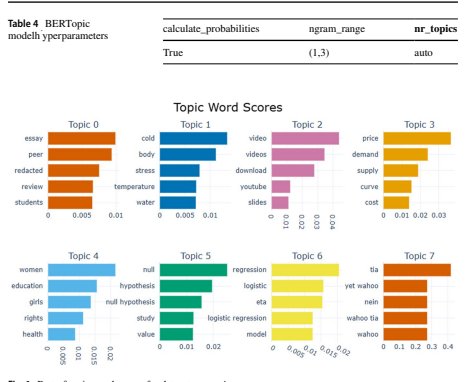Click the 'ngram_range' column header
The width and height of the screenshot is (470, 382).
[x=337, y=29]
